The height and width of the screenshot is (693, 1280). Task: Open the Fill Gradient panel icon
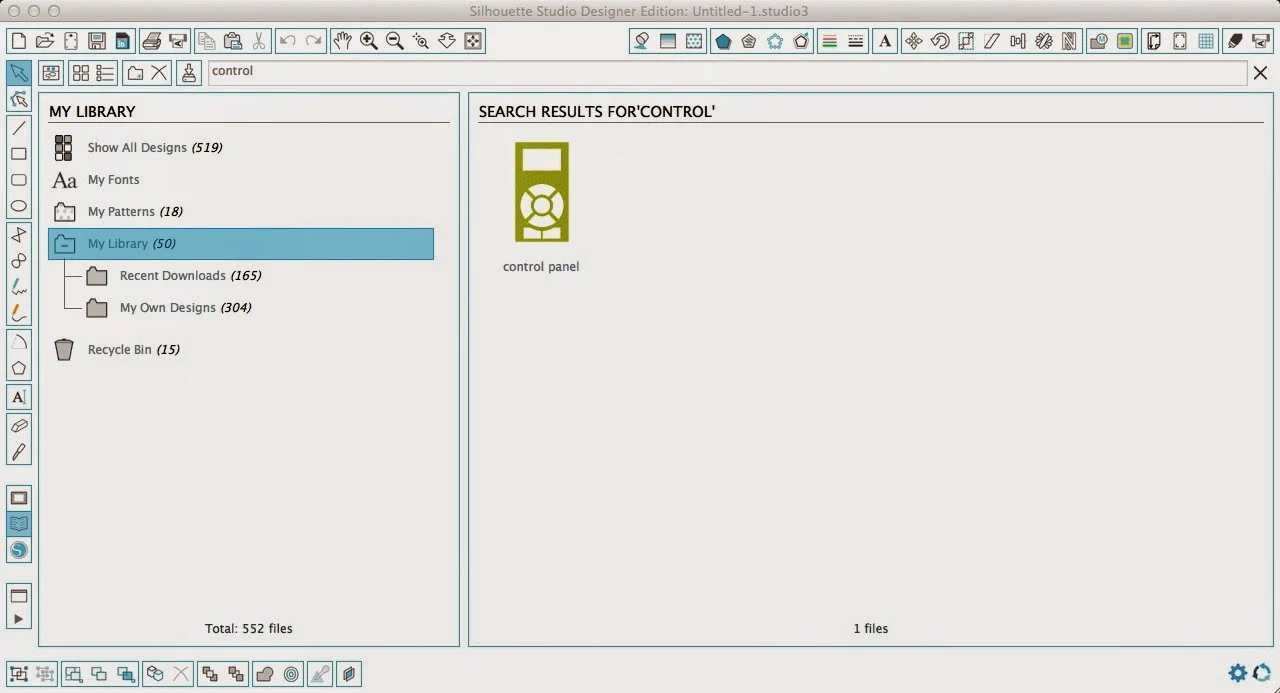(x=668, y=41)
